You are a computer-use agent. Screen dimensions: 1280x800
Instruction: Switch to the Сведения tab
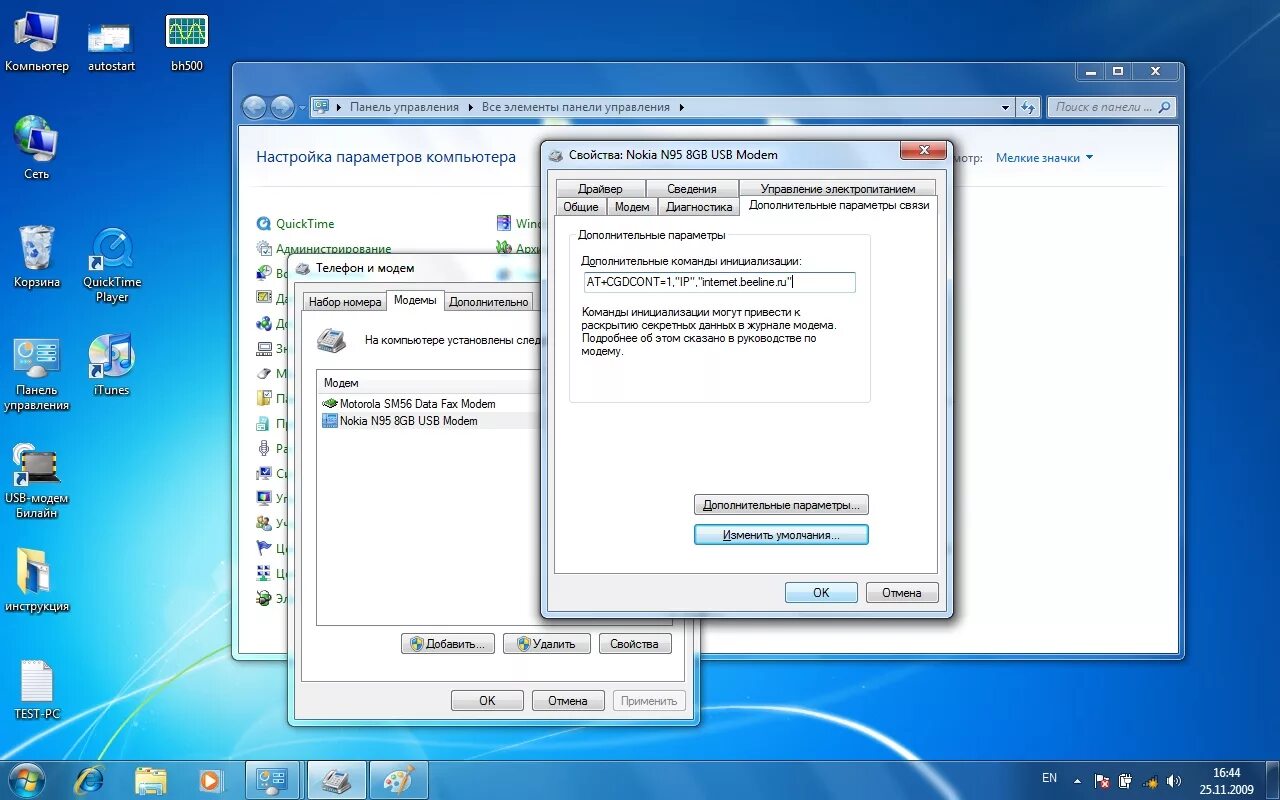692,188
